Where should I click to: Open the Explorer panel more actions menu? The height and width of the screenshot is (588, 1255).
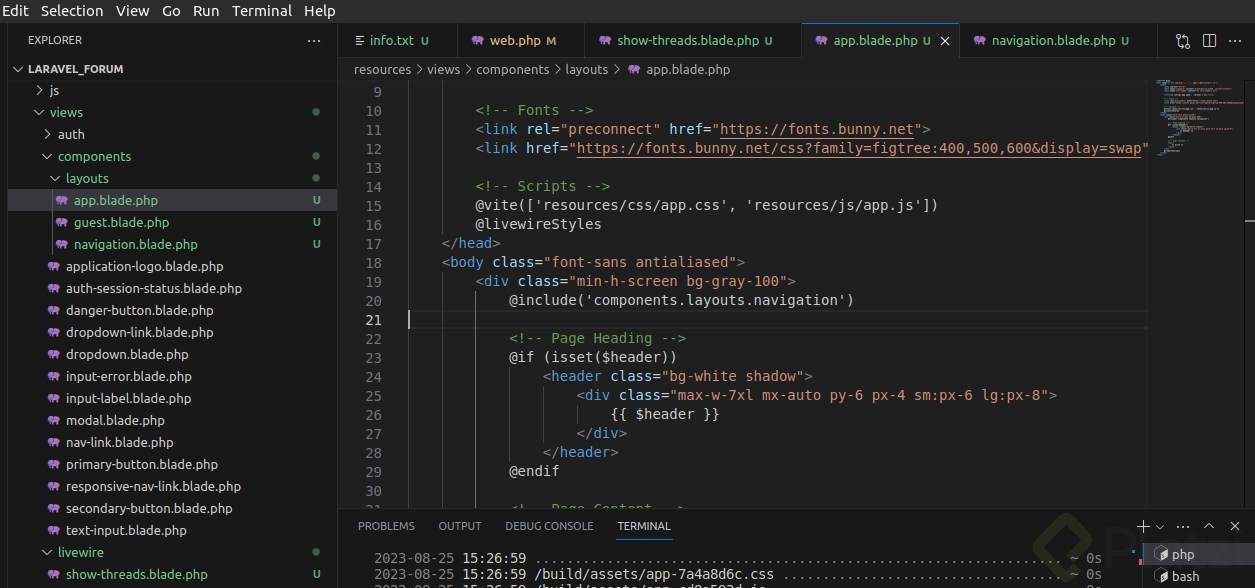pos(314,41)
